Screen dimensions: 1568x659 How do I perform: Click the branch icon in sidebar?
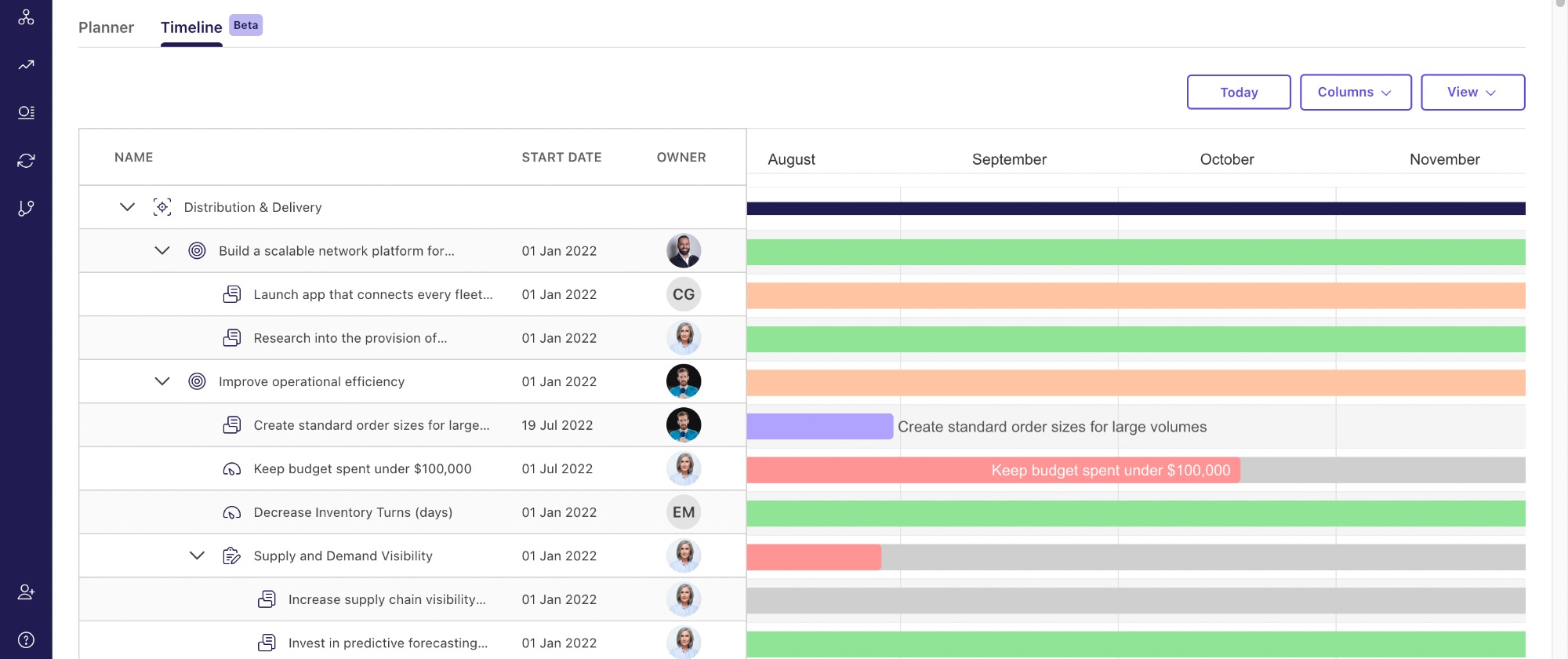[x=26, y=208]
